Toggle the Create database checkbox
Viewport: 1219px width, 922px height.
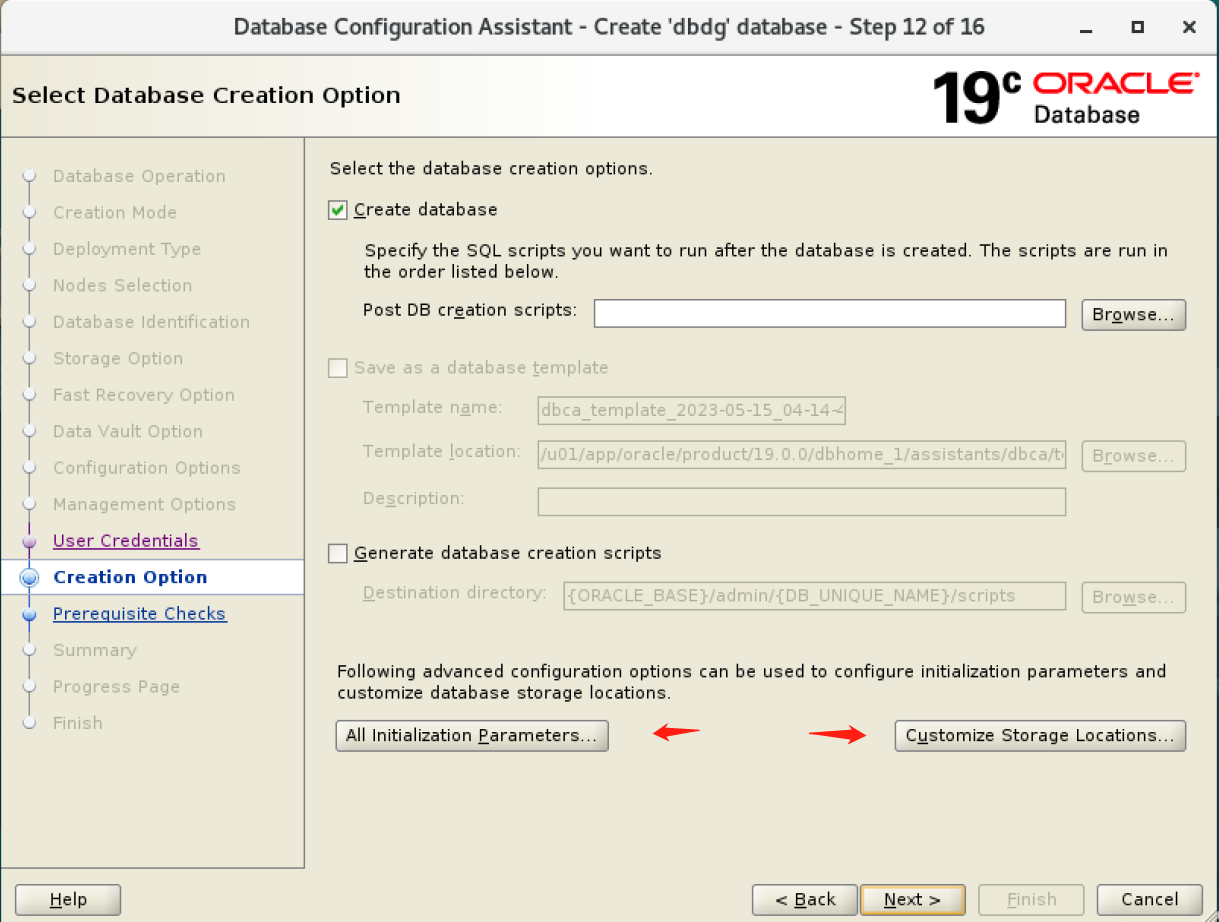338,210
